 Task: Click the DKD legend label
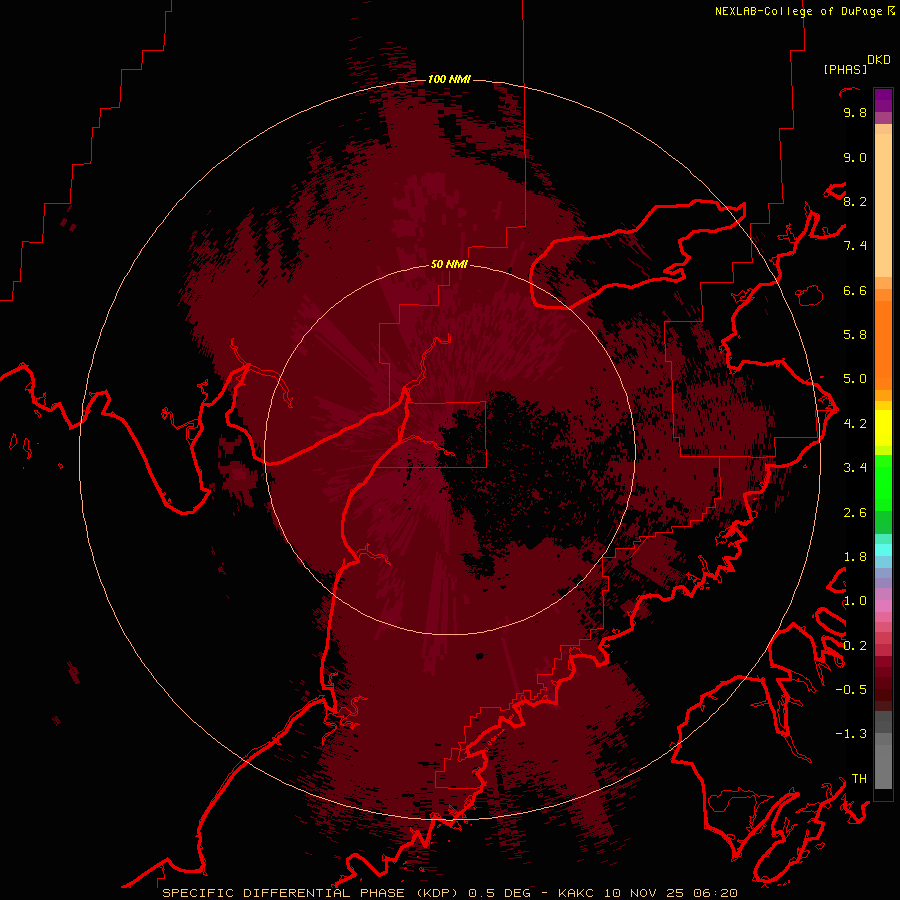click(x=879, y=60)
